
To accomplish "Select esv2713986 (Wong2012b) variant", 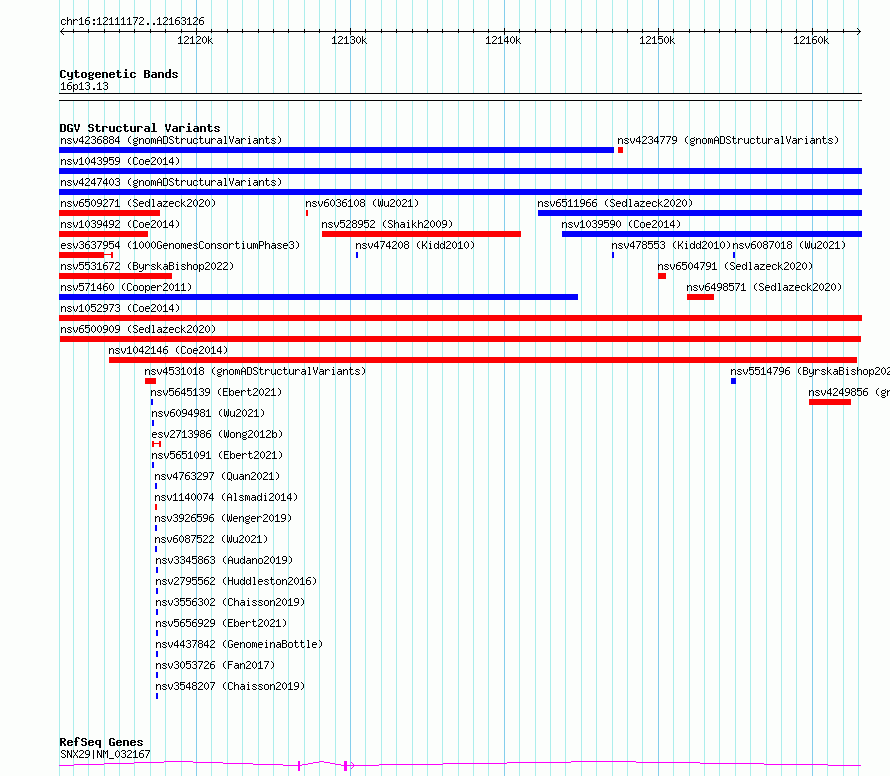I will 217,434.
